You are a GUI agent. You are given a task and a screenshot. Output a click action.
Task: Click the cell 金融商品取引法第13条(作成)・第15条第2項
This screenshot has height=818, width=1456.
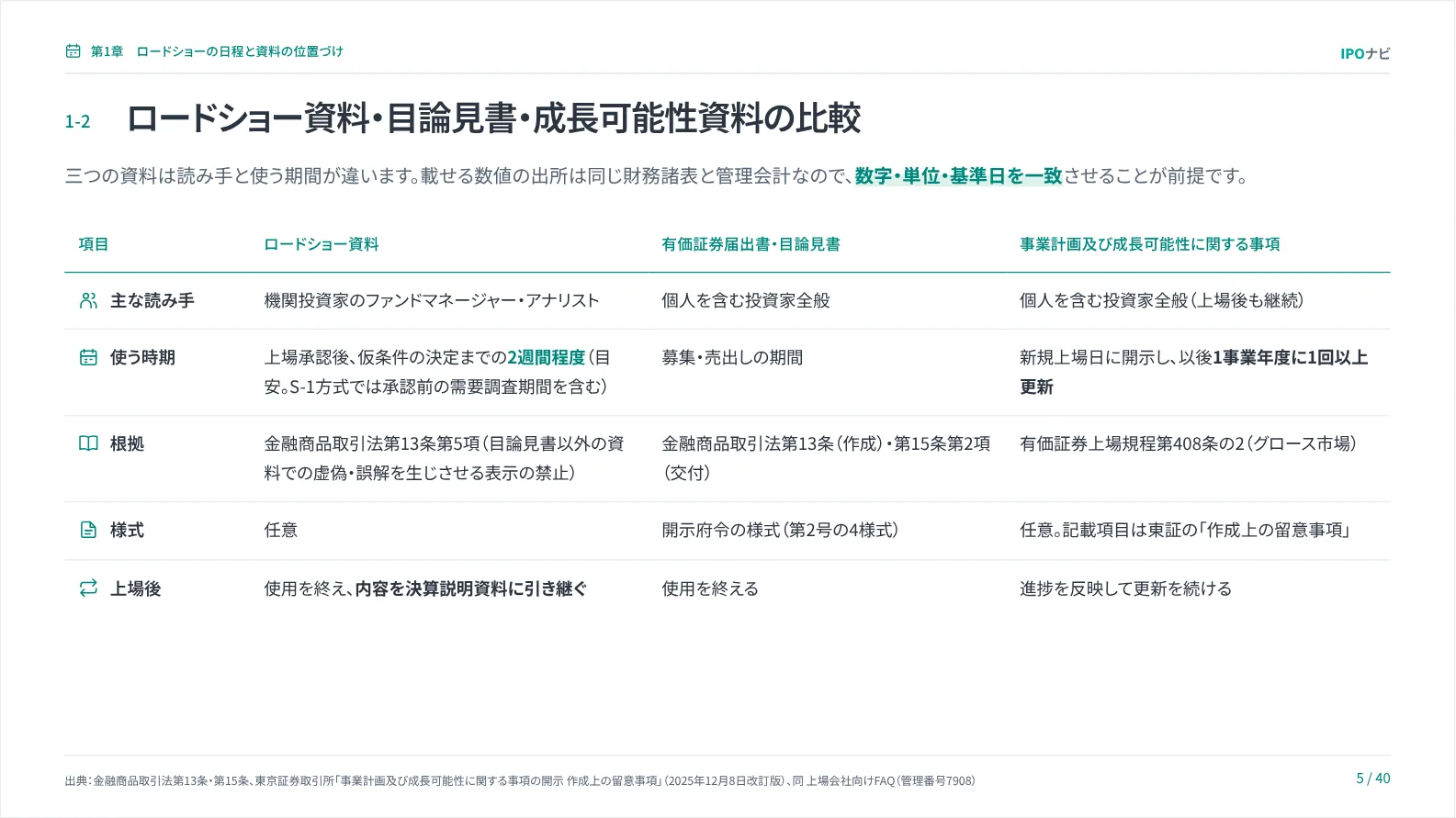(x=826, y=458)
